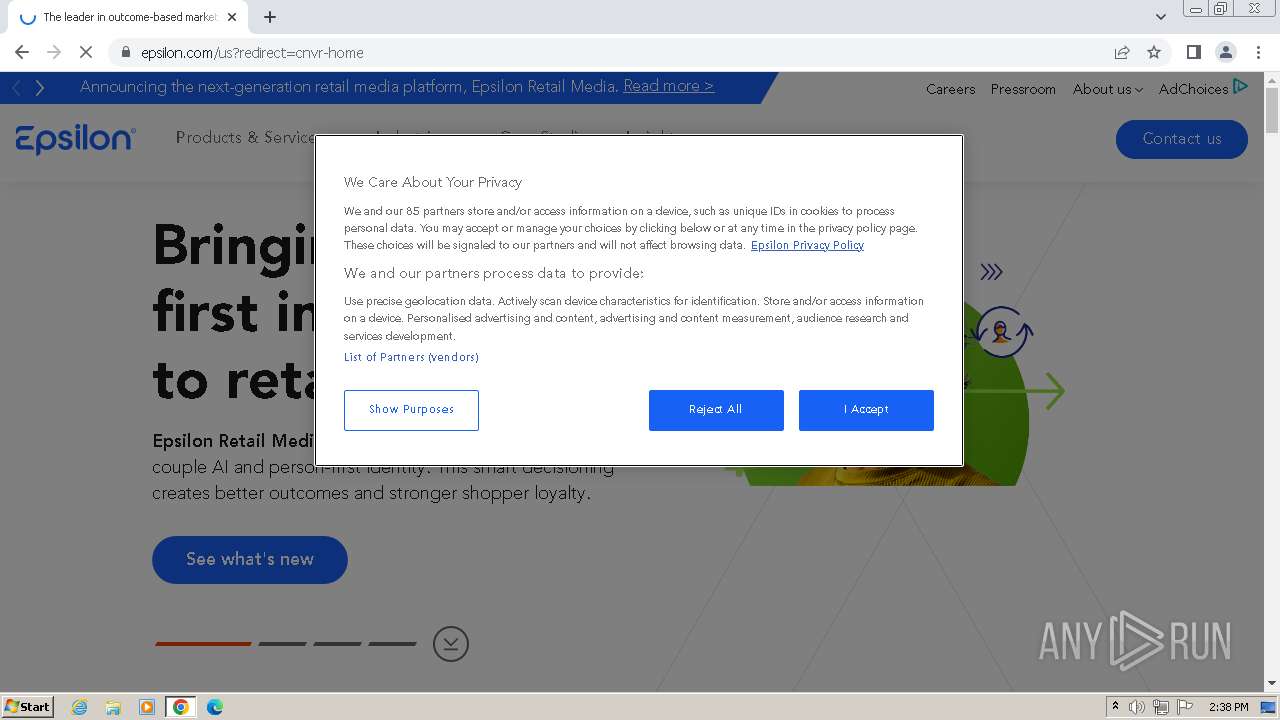Select the Chrome taskbar icon
1280x720 pixels.
click(x=181, y=707)
